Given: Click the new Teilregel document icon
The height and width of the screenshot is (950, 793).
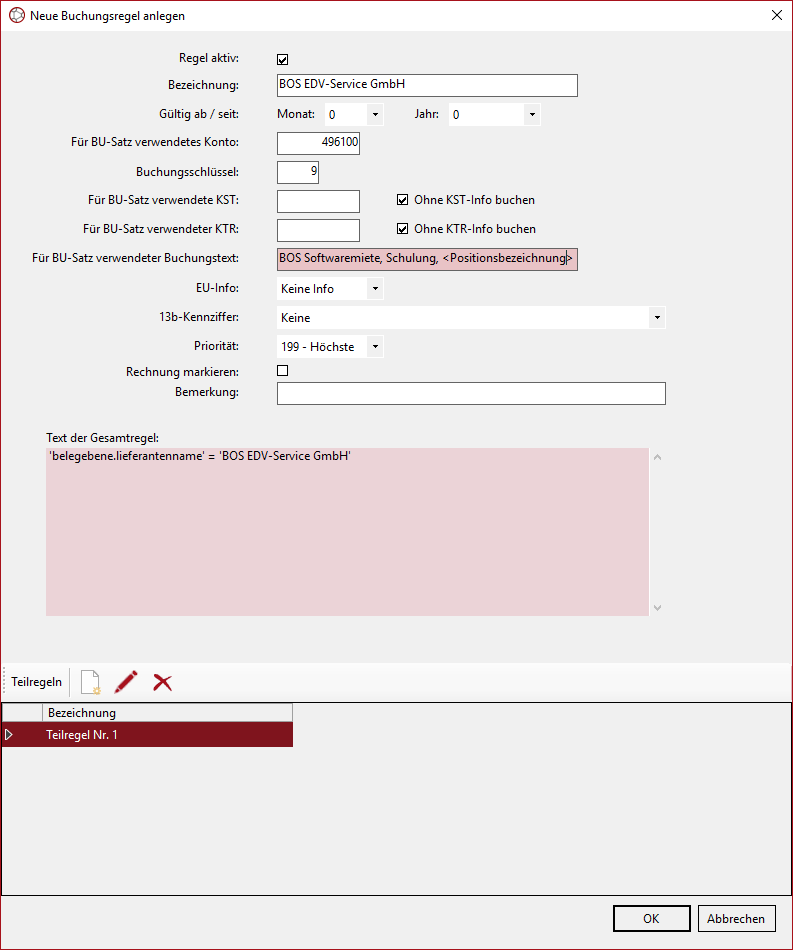Looking at the screenshot, I should click(x=90, y=682).
